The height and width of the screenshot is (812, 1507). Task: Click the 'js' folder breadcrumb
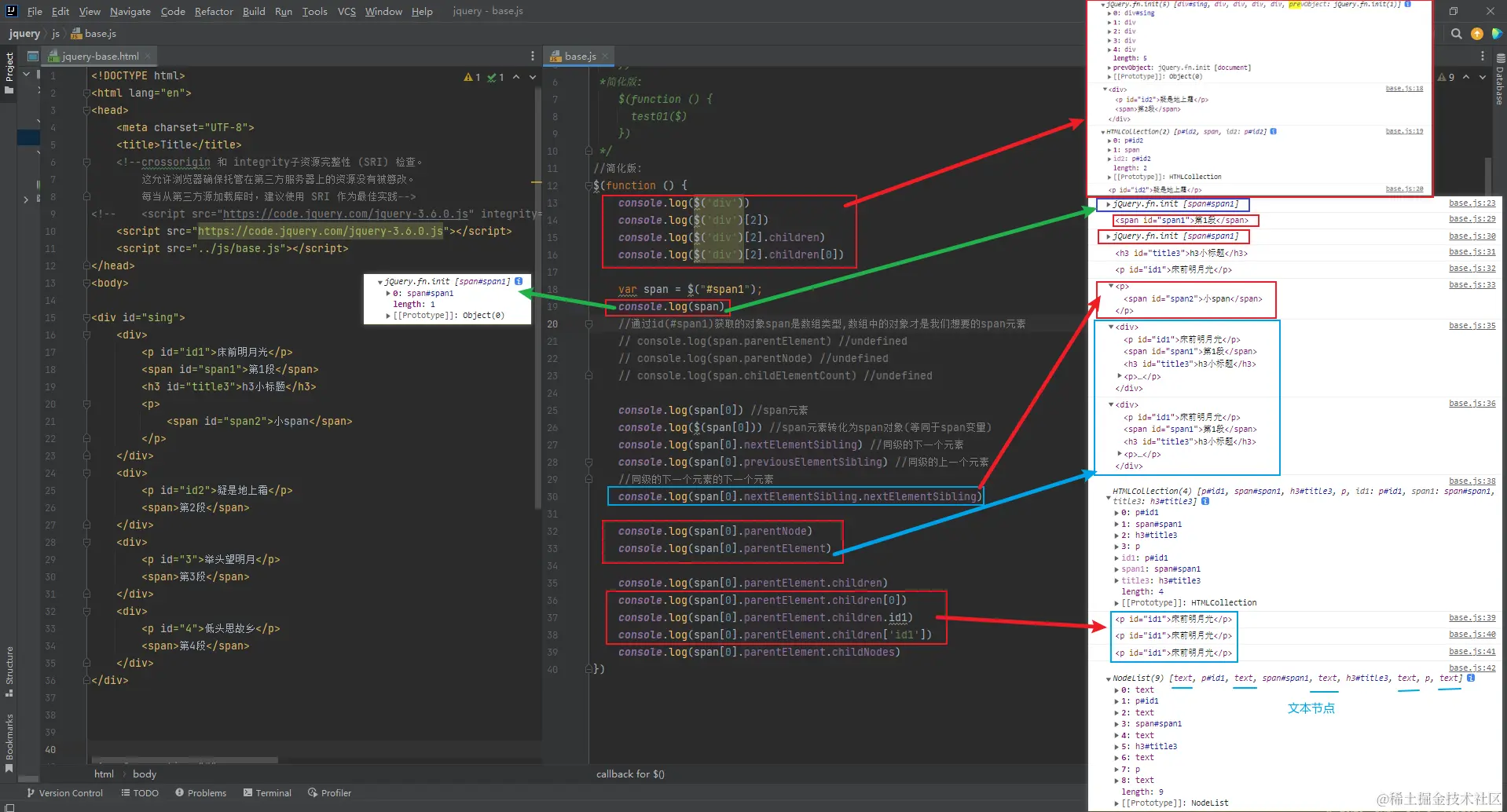[x=56, y=34]
